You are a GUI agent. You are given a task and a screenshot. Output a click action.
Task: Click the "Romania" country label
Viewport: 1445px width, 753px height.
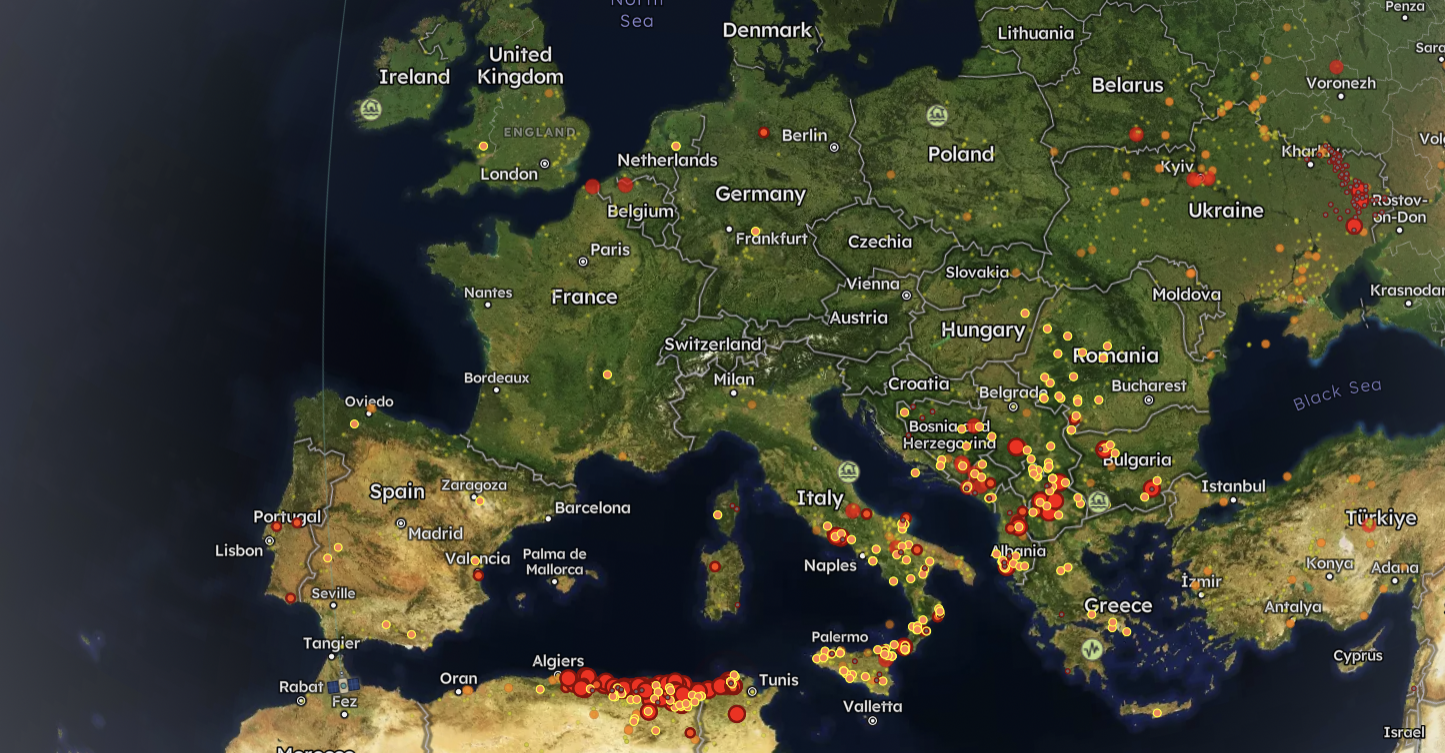coord(1116,355)
